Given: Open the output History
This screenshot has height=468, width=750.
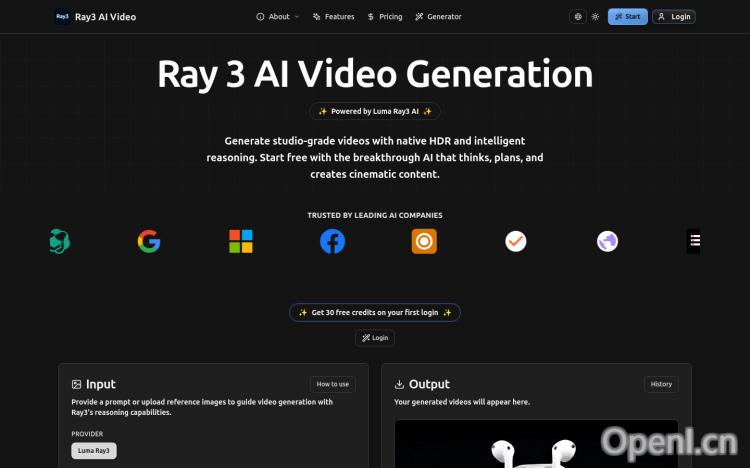Looking at the screenshot, I should tap(661, 384).
